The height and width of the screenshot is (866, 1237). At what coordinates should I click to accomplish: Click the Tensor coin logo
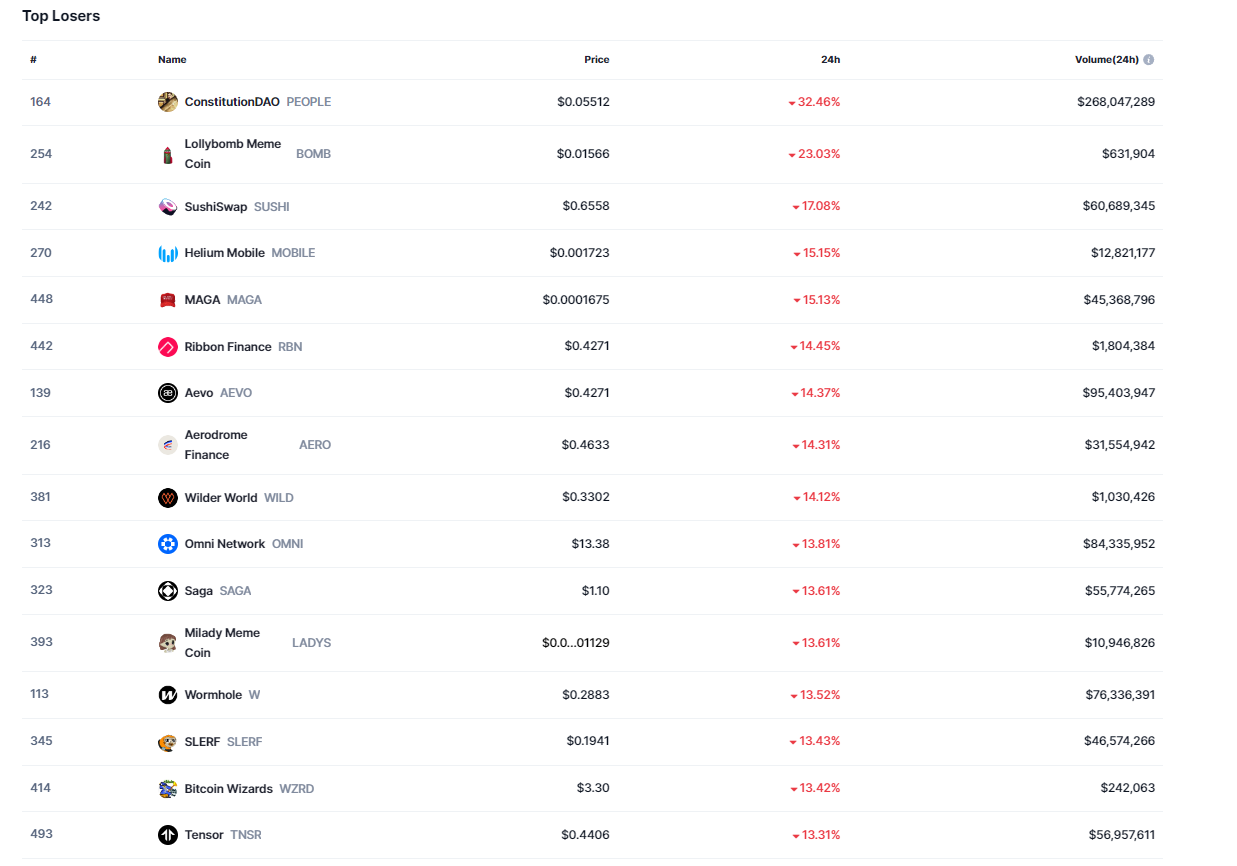(168, 835)
